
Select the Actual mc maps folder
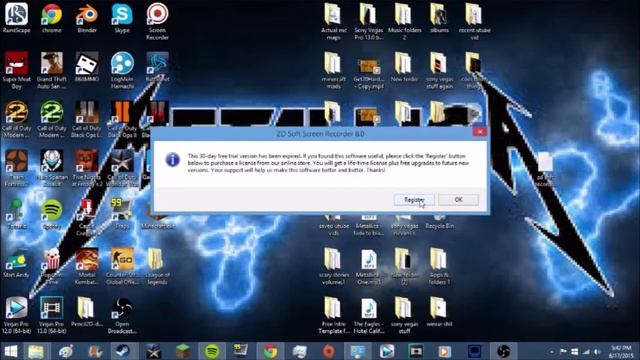[333, 21]
